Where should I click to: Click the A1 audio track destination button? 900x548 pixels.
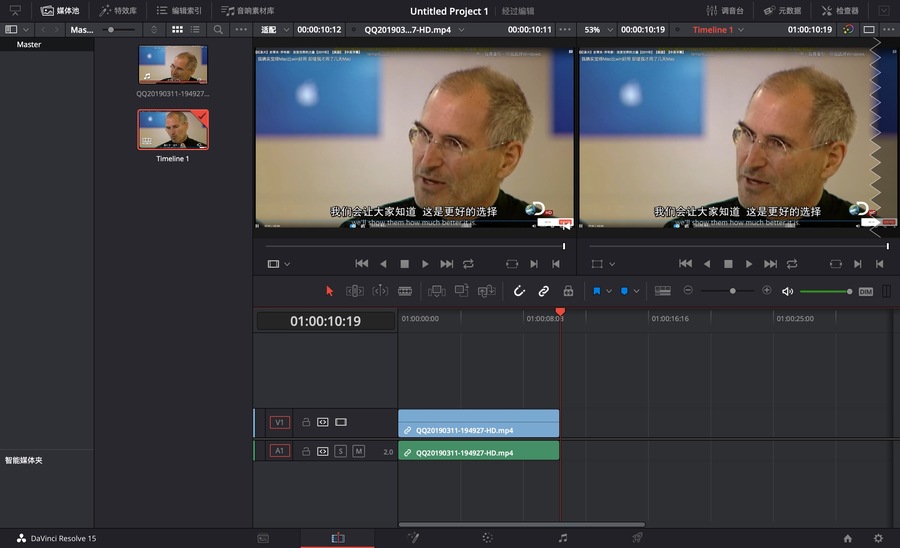pyautogui.click(x=280, y=451)
